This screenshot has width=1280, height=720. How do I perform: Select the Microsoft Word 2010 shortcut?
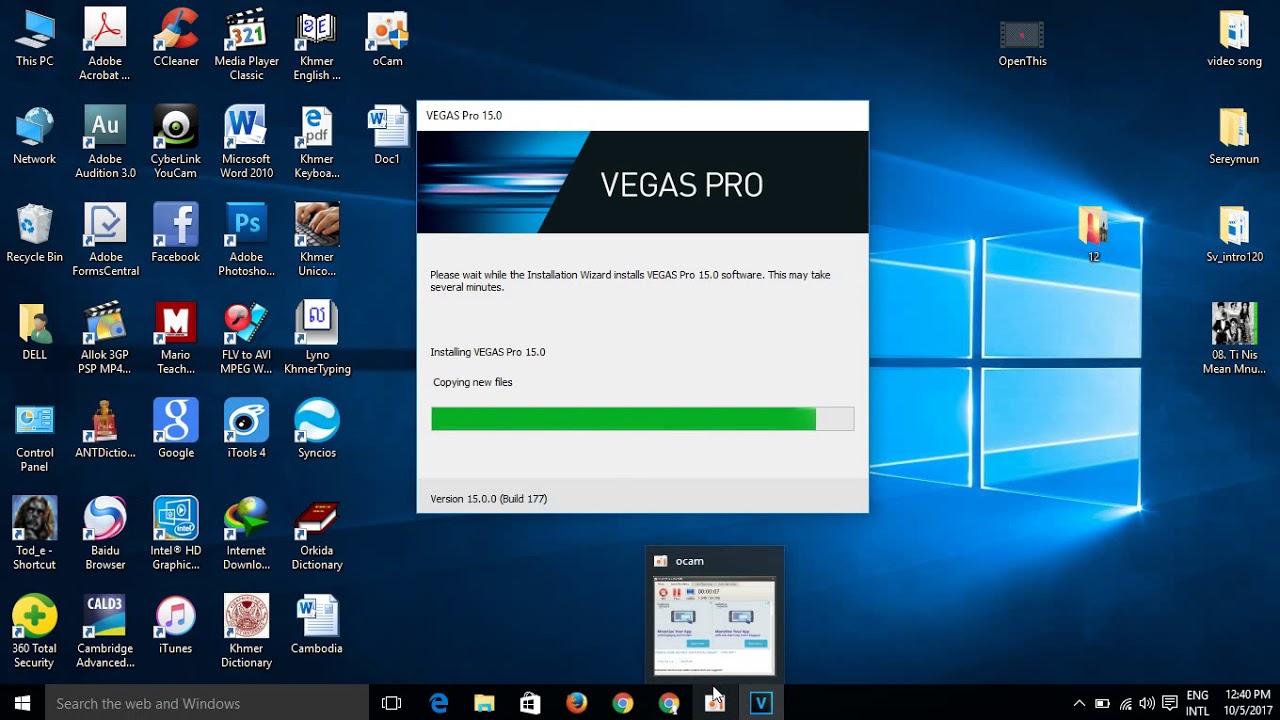click(x=246, y=142)
